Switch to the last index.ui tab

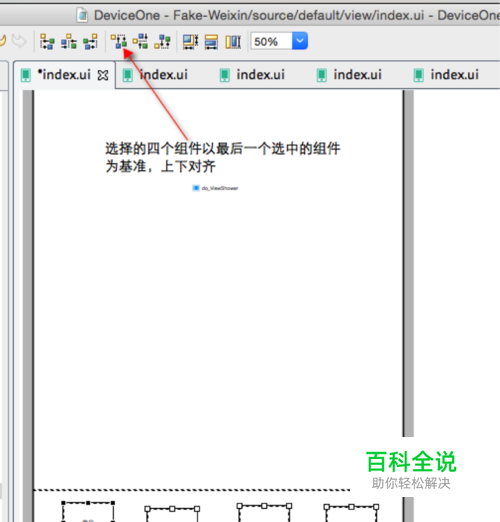[446, 75]
